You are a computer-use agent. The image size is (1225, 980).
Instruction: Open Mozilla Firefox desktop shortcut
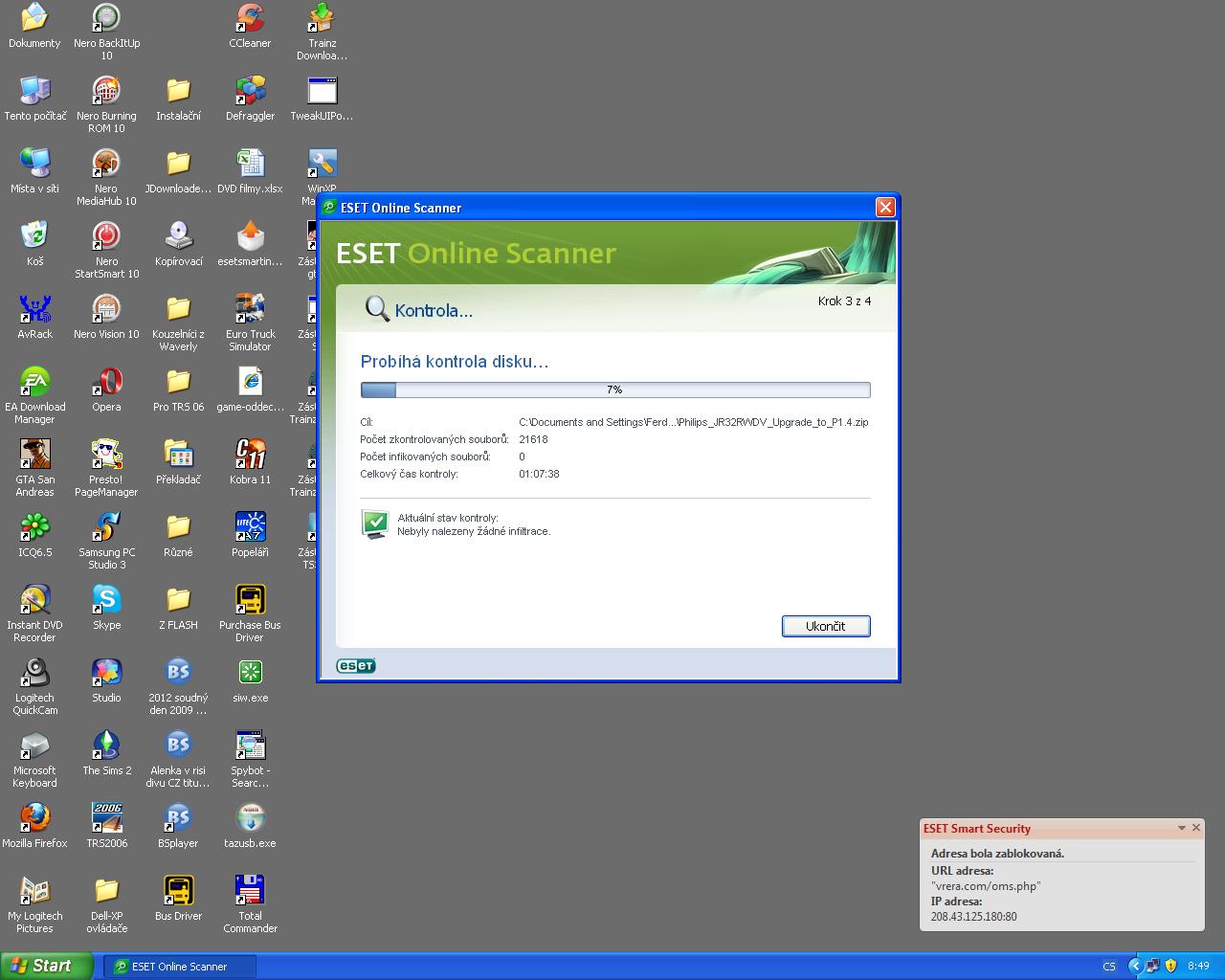coord(34,819)
